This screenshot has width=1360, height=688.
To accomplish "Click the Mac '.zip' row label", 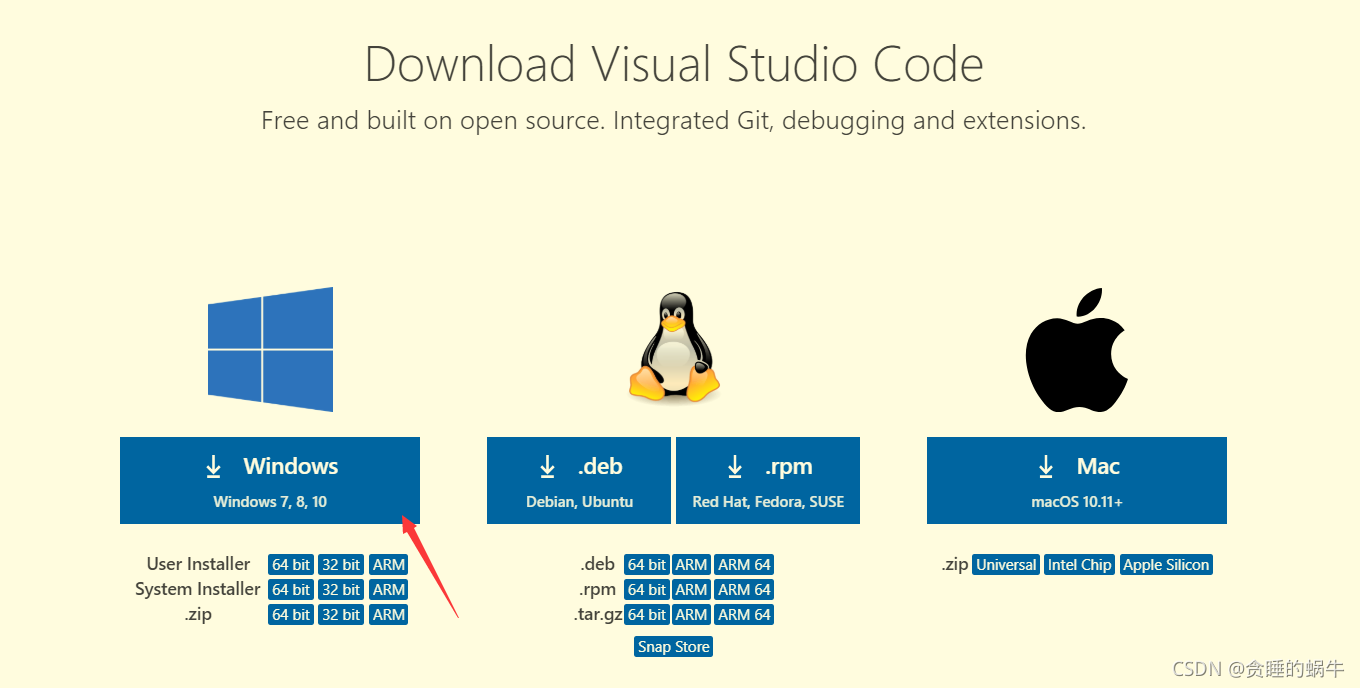I will point(955,564).
